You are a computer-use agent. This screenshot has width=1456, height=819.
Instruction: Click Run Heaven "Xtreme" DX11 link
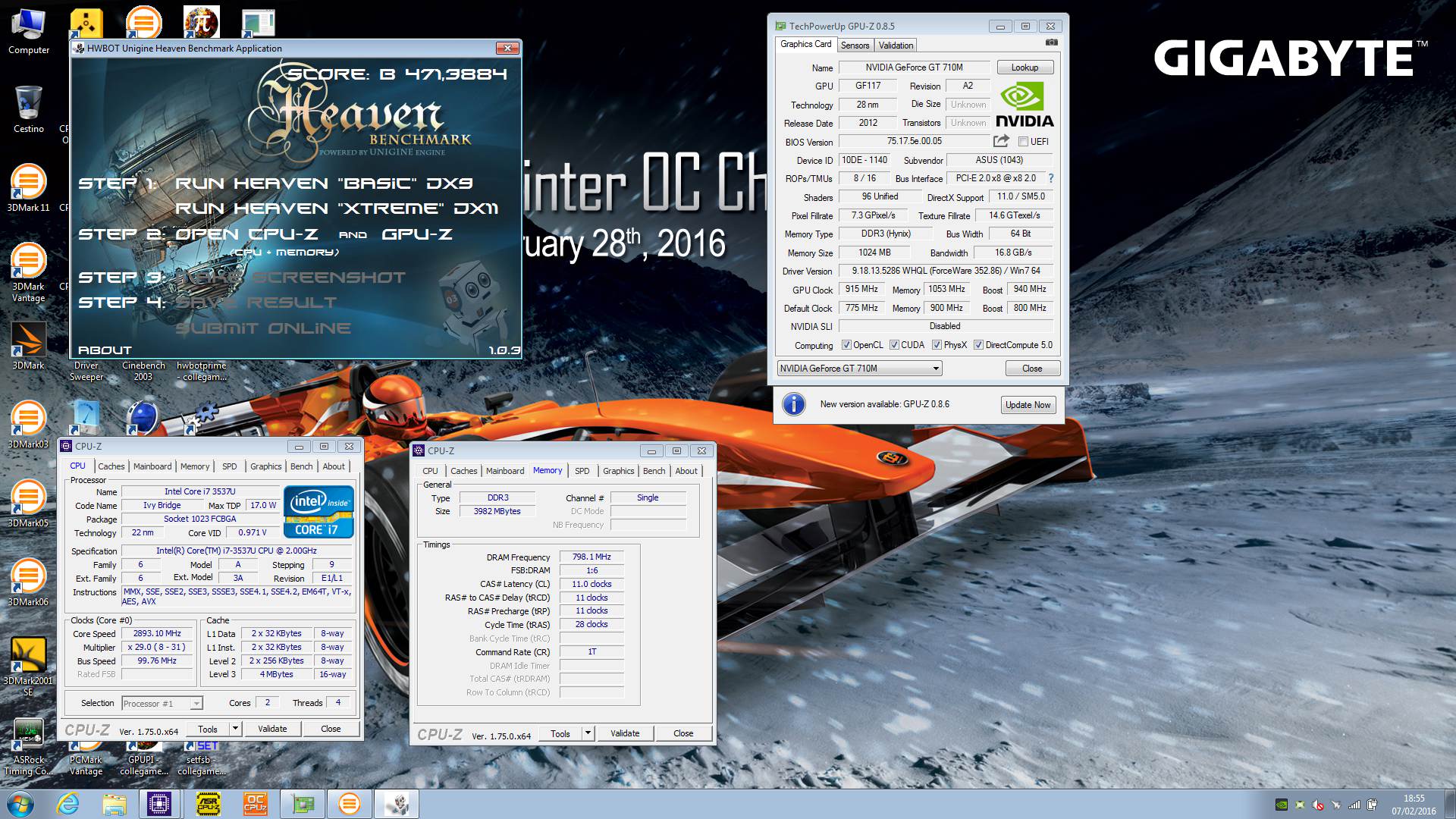(337, 209)
